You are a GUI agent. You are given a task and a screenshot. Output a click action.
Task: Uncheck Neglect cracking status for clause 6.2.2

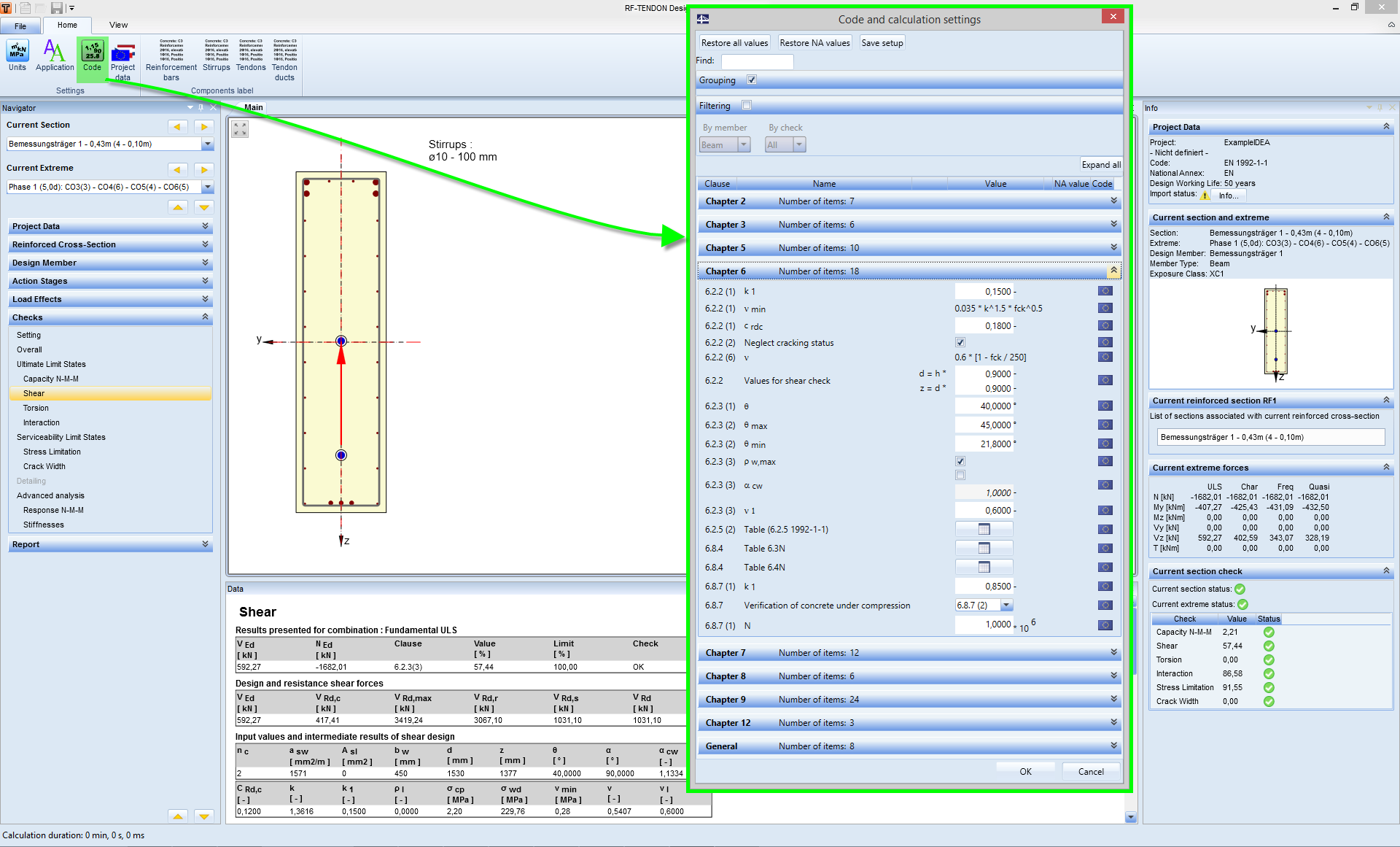[x=960, y=341]
